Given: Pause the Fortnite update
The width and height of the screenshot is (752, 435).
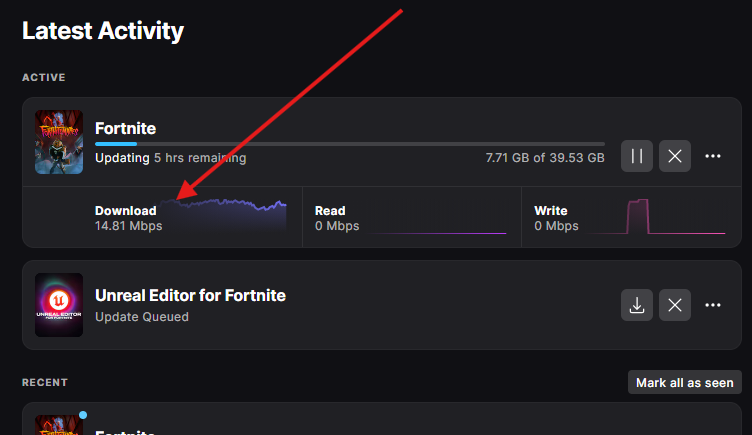Looking at the screenshot, I should tap(636, 156).
